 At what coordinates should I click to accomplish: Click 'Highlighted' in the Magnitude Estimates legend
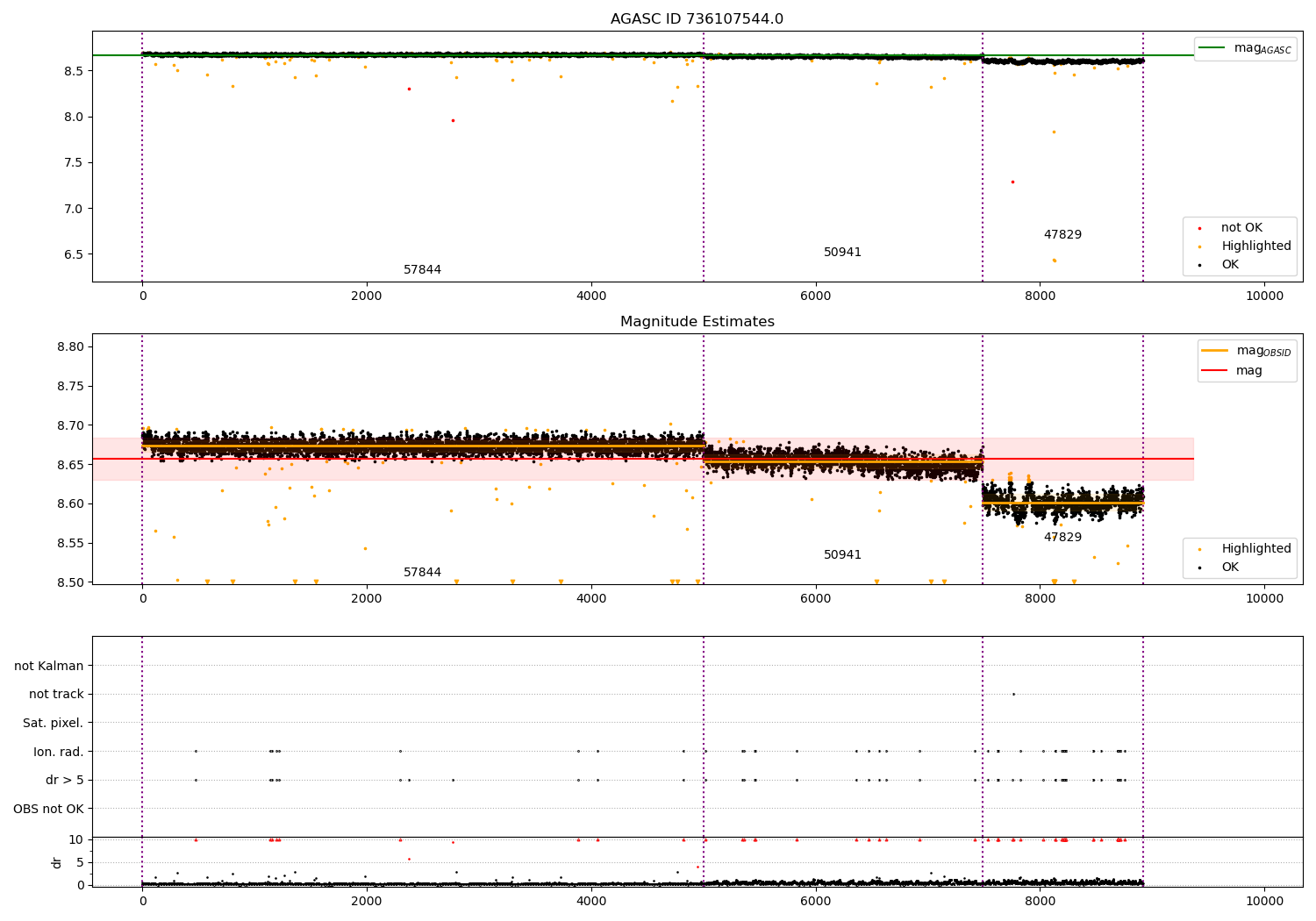1255,549
